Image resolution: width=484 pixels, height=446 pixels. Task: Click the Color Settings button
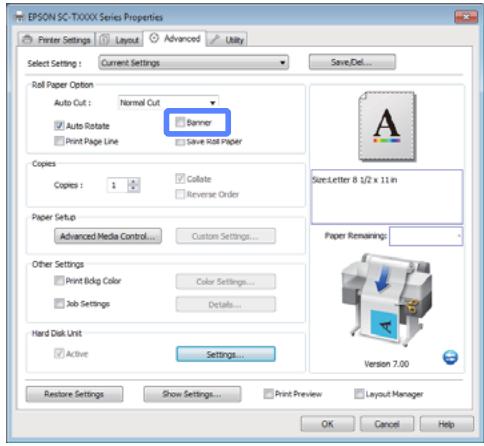tap(226, 282)
